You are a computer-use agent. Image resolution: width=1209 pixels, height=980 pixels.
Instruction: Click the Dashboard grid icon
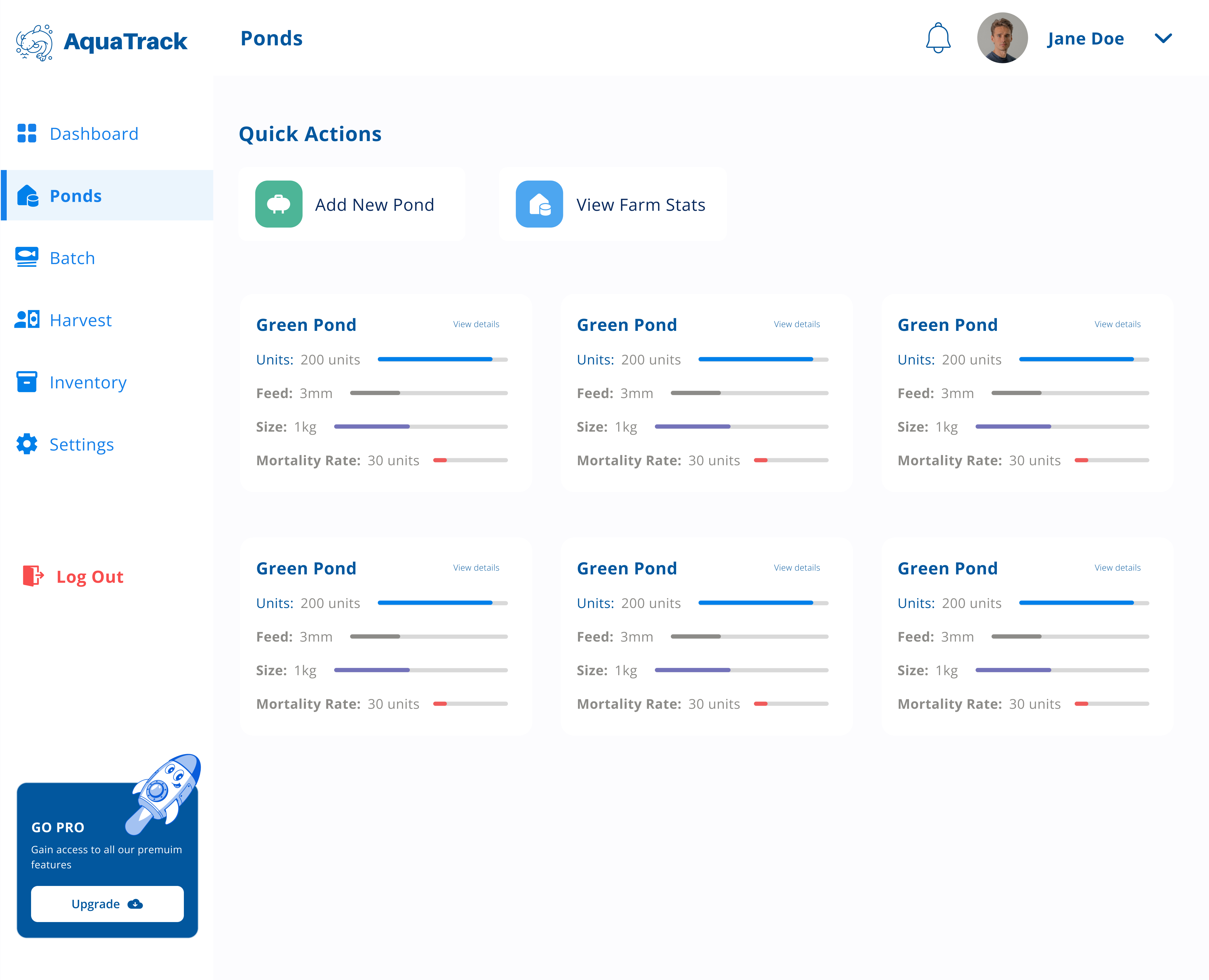(27, 134)
